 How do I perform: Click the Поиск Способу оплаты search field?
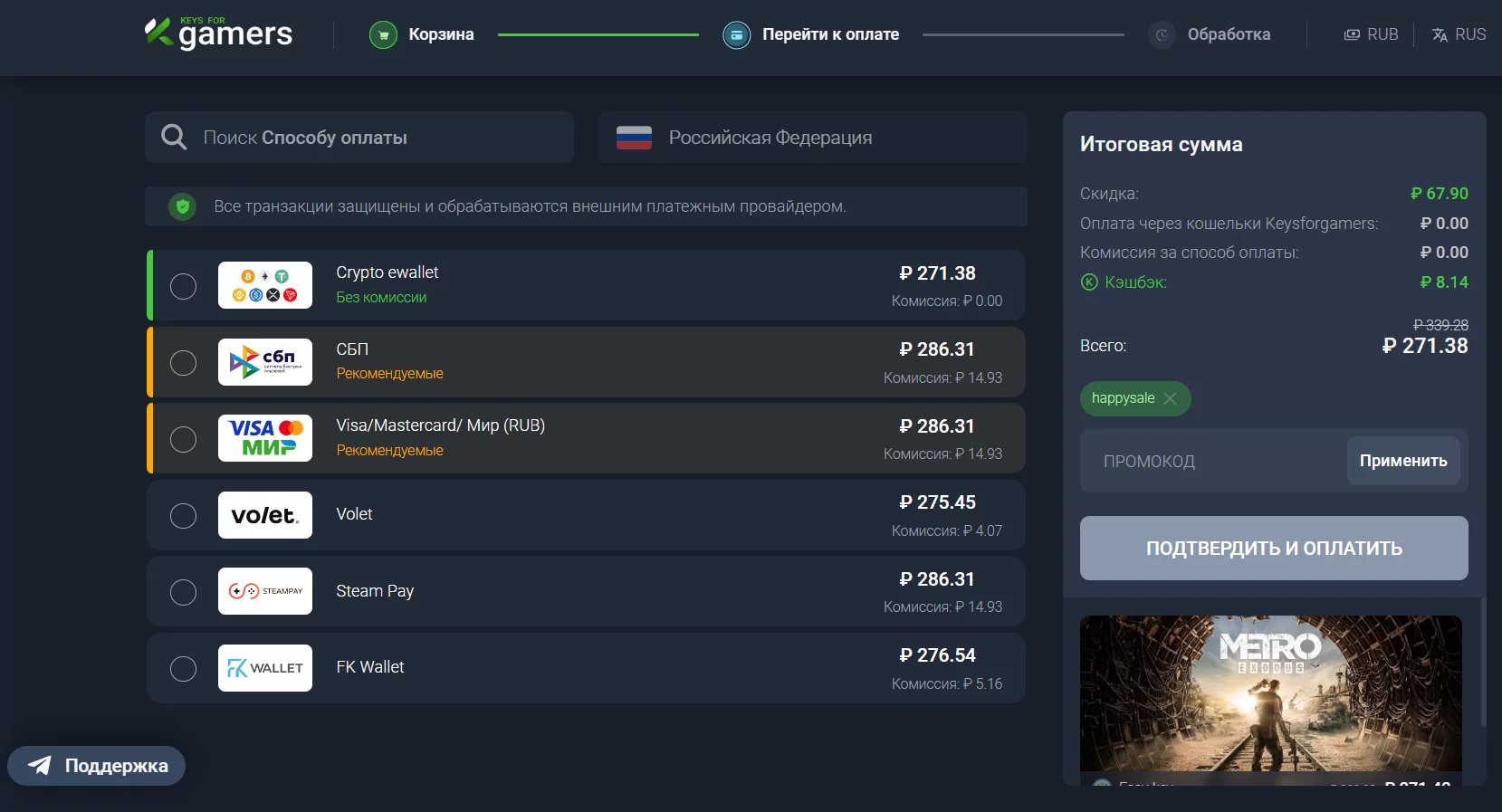[x=359, y=138]
